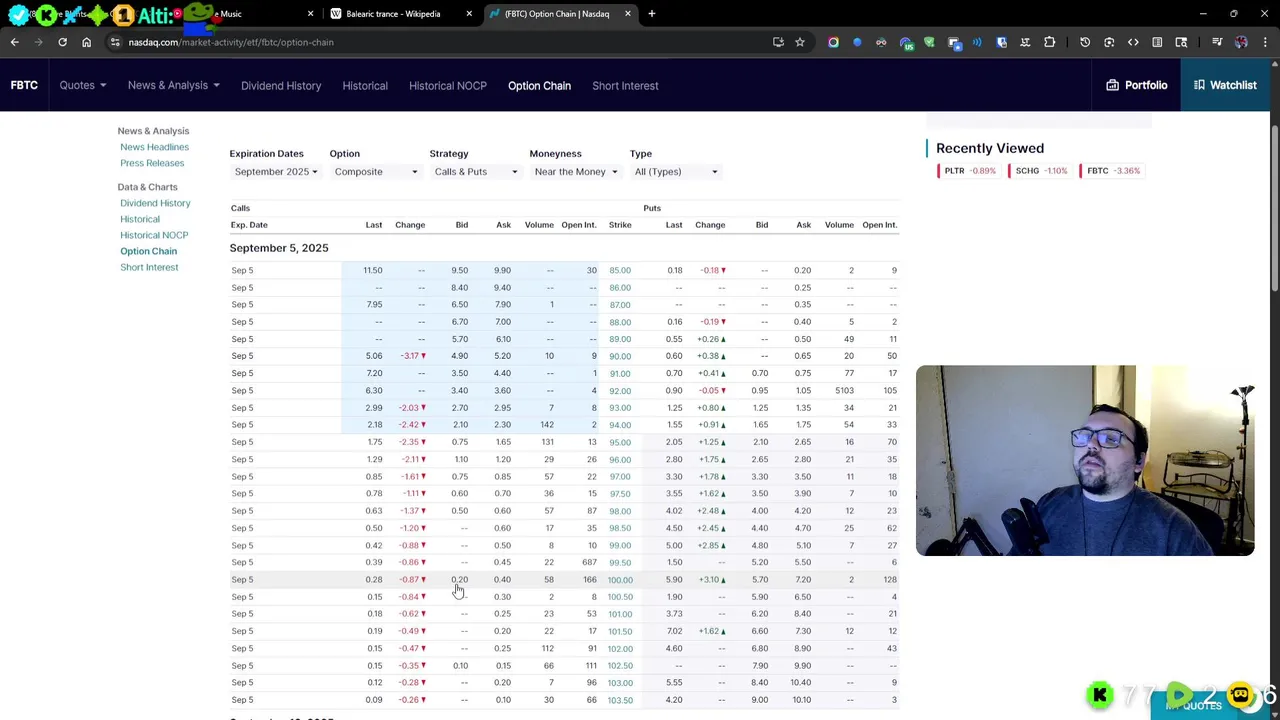This screenshot has width=1280, height=720.
Task: Close the Balearic trance Wikipedia tab
Action: (x=469, y=14)
